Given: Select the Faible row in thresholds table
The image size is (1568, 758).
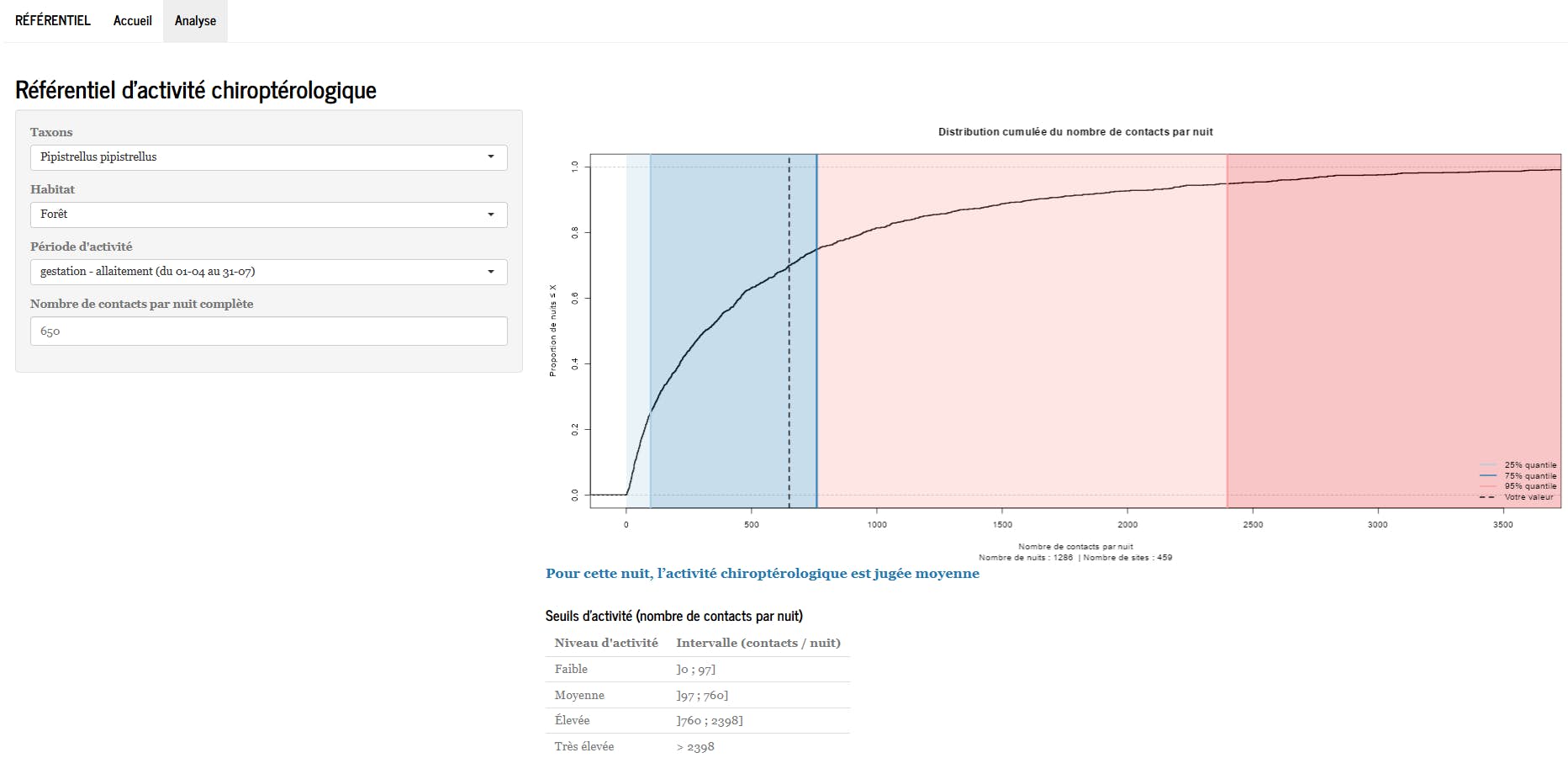Looking at the screenshot, I should 697,670.
